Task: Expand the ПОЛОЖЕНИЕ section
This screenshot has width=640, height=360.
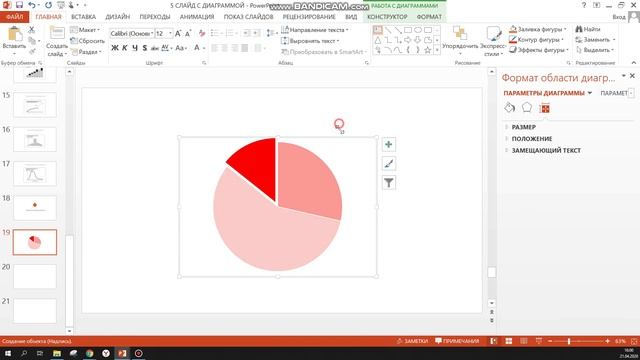Action: point(532,139)
